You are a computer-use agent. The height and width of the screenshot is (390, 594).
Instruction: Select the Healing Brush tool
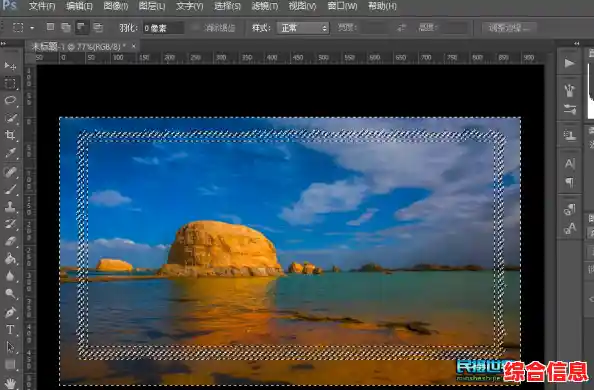pos(10,172)
